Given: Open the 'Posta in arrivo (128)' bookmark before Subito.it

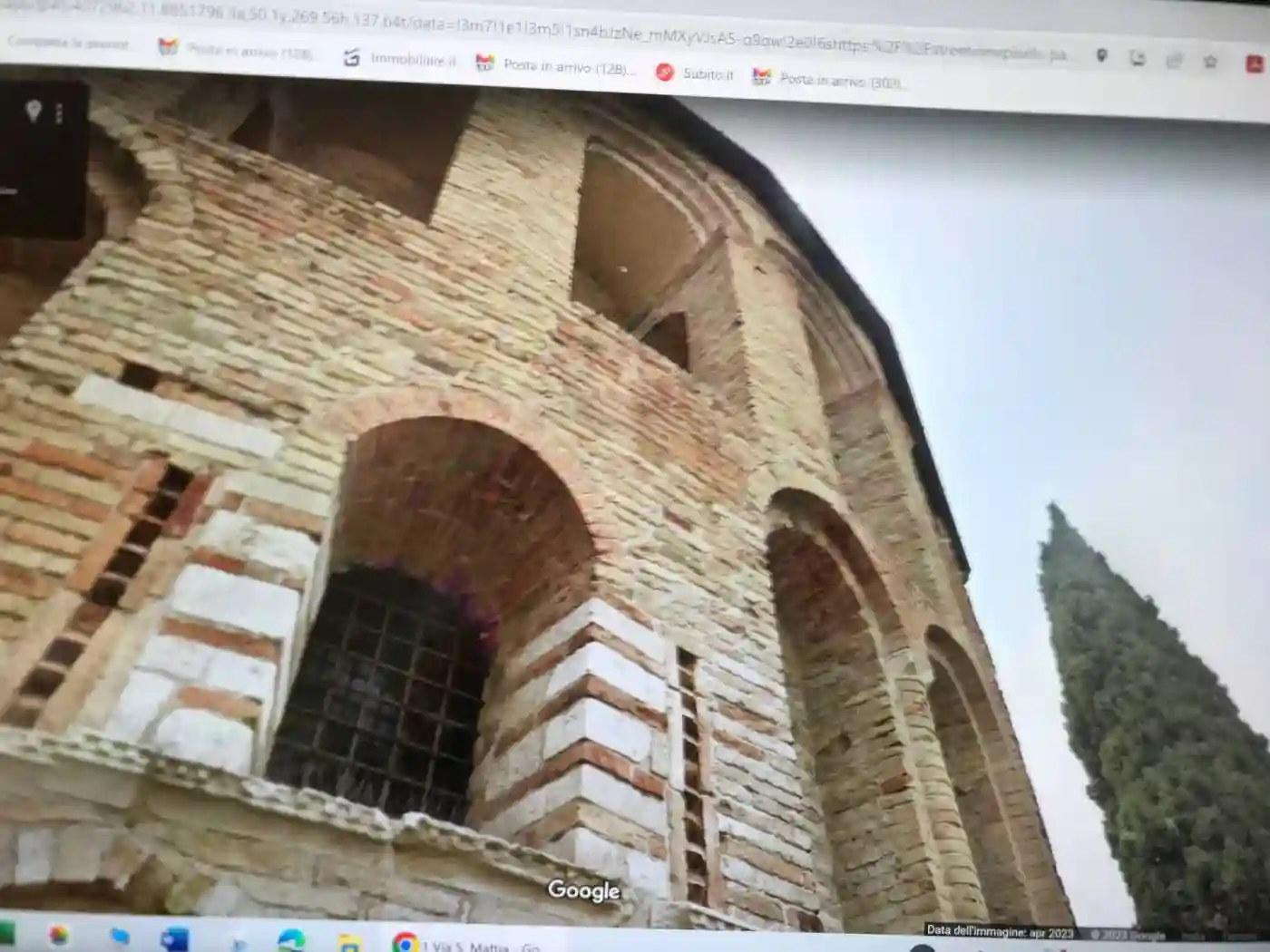Looking at the screenshot, I should [556, 65].
